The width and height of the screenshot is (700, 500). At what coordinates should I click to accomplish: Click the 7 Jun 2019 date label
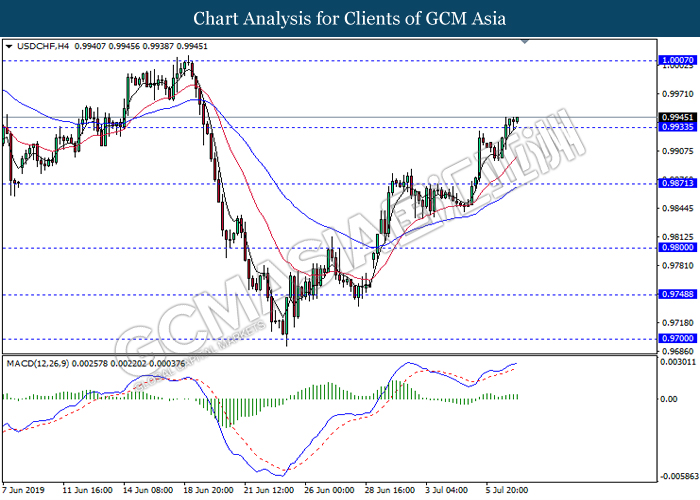click(23, 490)
